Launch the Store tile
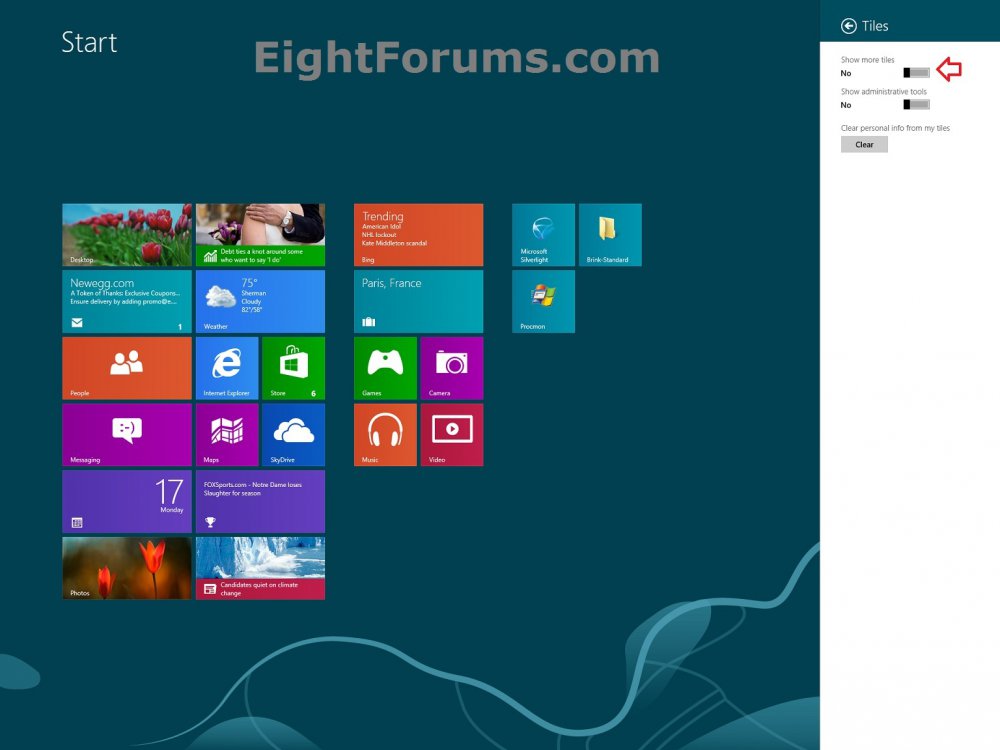The height and width of the screenshot is (750, 1000). tap(293, 368)
